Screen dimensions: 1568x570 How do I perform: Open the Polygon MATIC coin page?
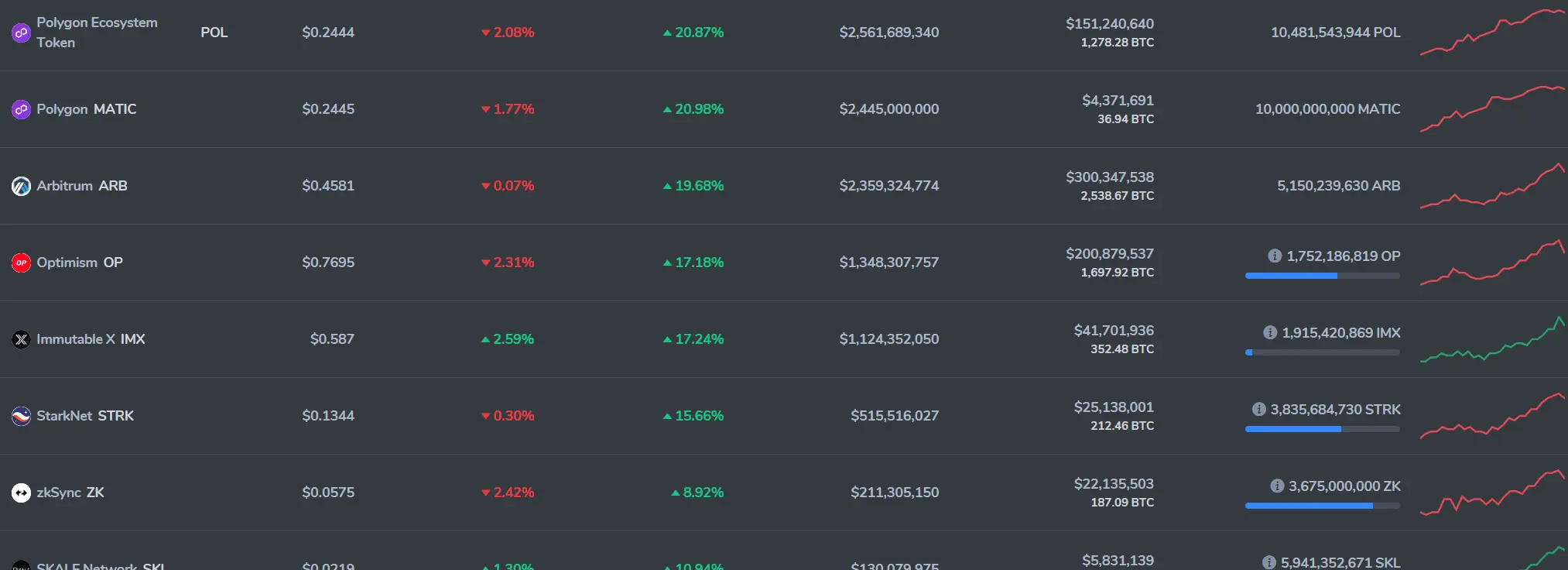[87, 109]
